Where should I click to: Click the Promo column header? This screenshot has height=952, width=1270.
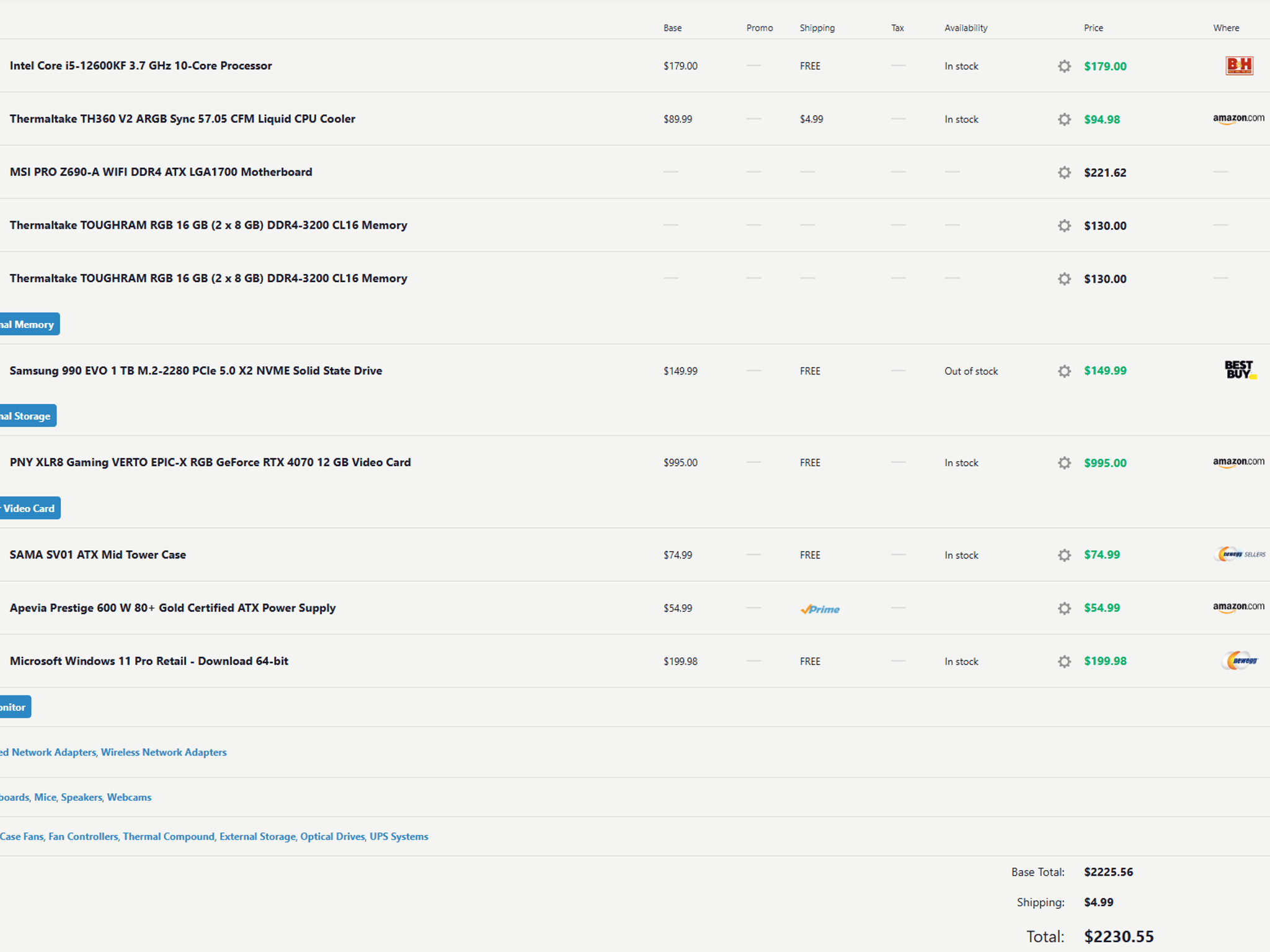pyautogui.click(x=760, y=28)
